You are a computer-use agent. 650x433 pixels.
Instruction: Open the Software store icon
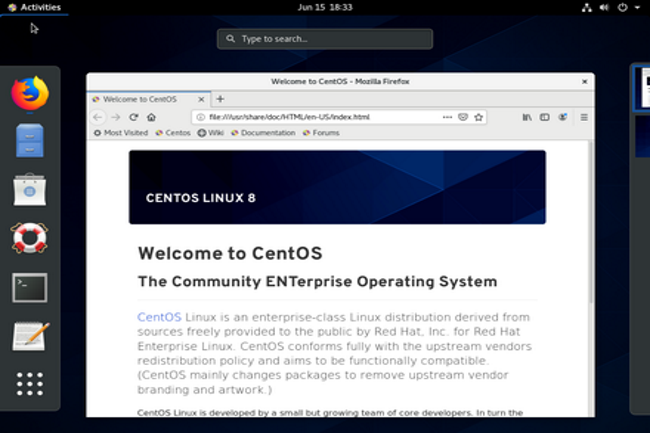pyautogui.click(x=29, y=189)
